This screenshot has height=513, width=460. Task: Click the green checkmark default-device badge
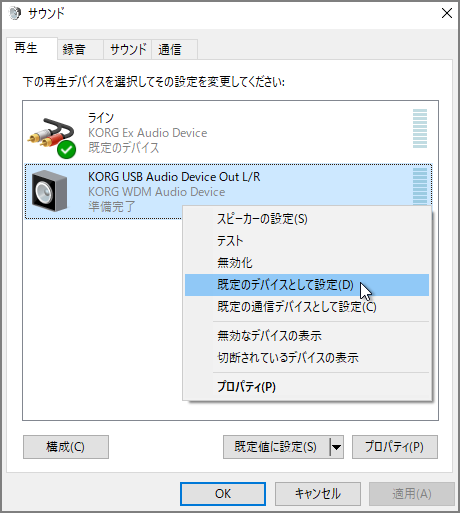(x=66, y=150)
